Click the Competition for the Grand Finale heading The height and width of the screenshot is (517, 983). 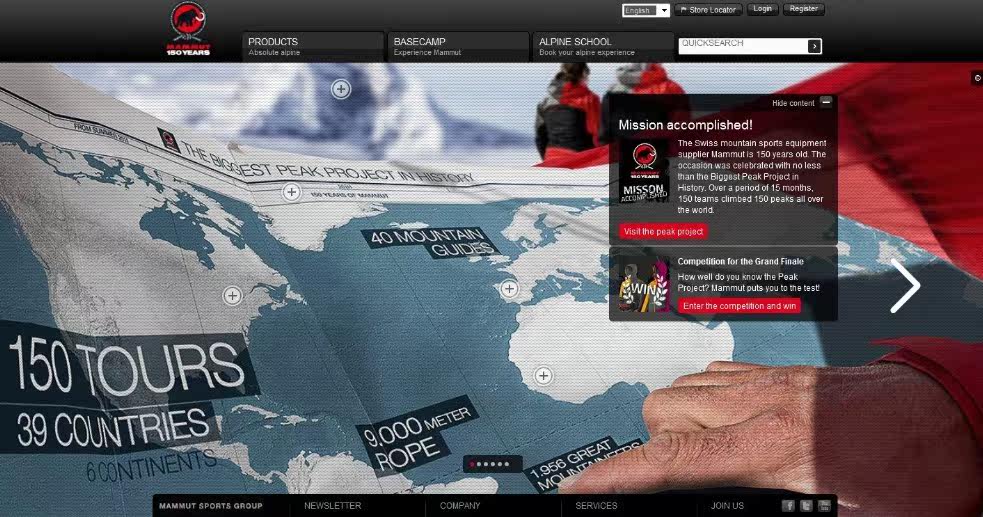coord(740,261)
